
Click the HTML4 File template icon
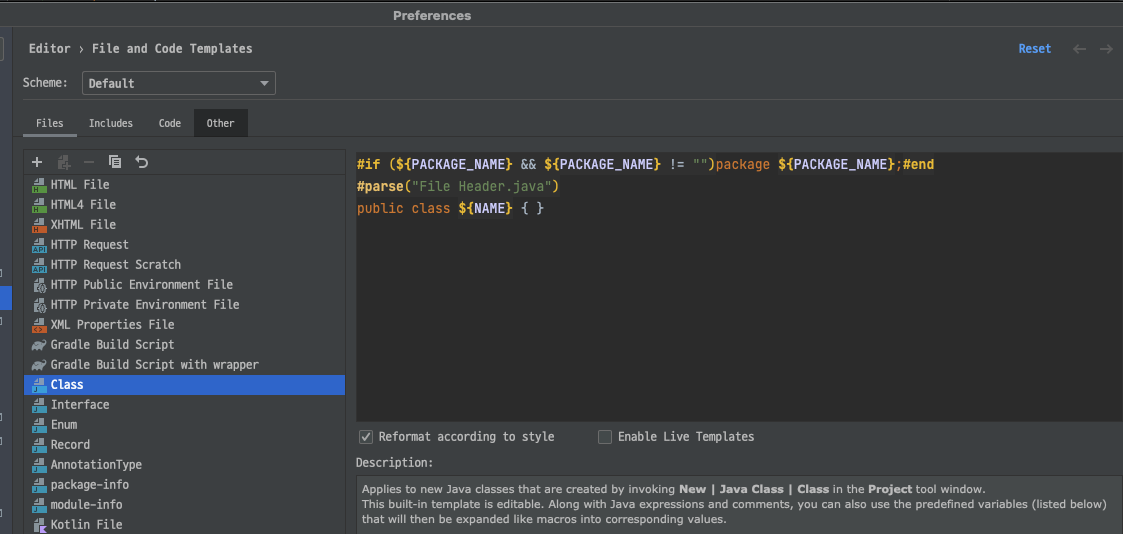[x=39, y=205]
